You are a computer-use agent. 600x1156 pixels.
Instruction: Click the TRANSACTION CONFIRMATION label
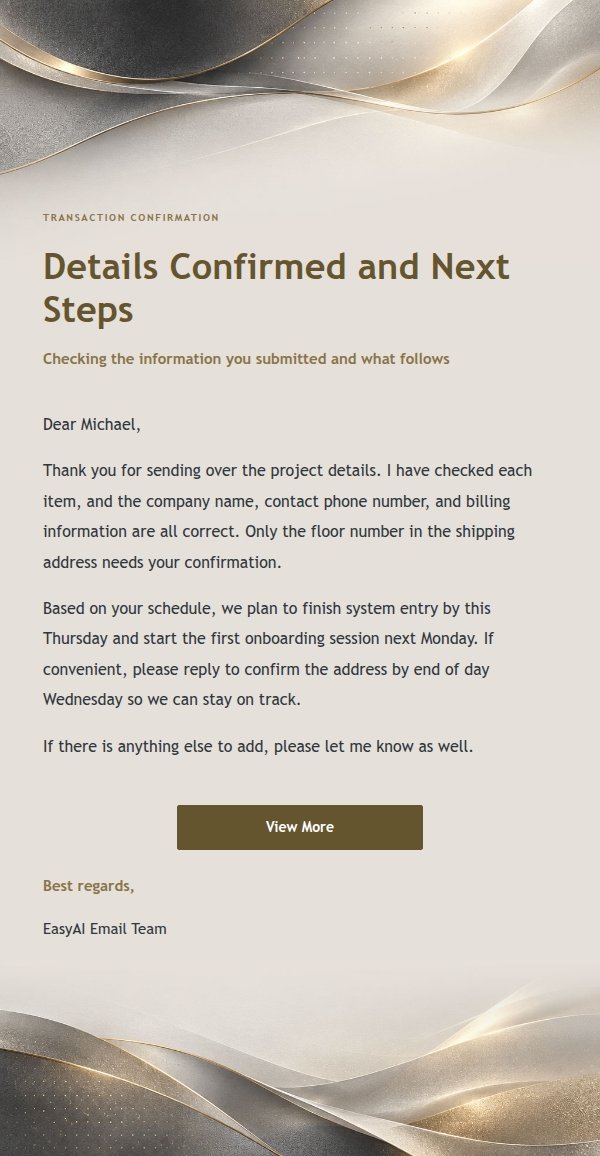click(x=130, y=217)
